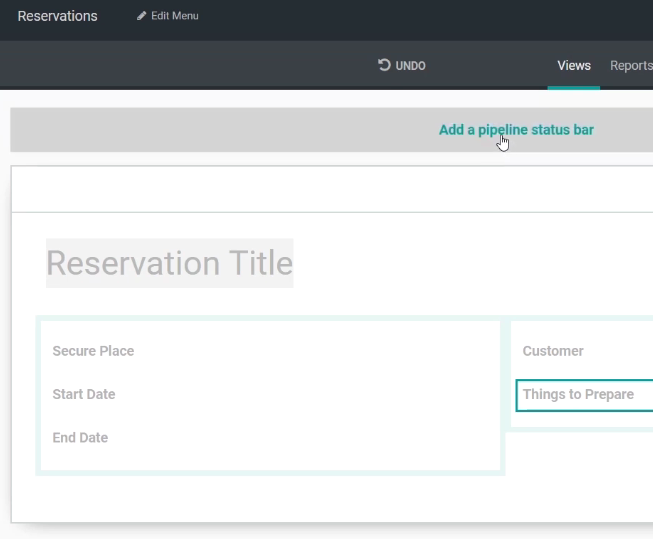Click the Reservations app title
The height and width of the screenshot is (539, 653).
57,16
